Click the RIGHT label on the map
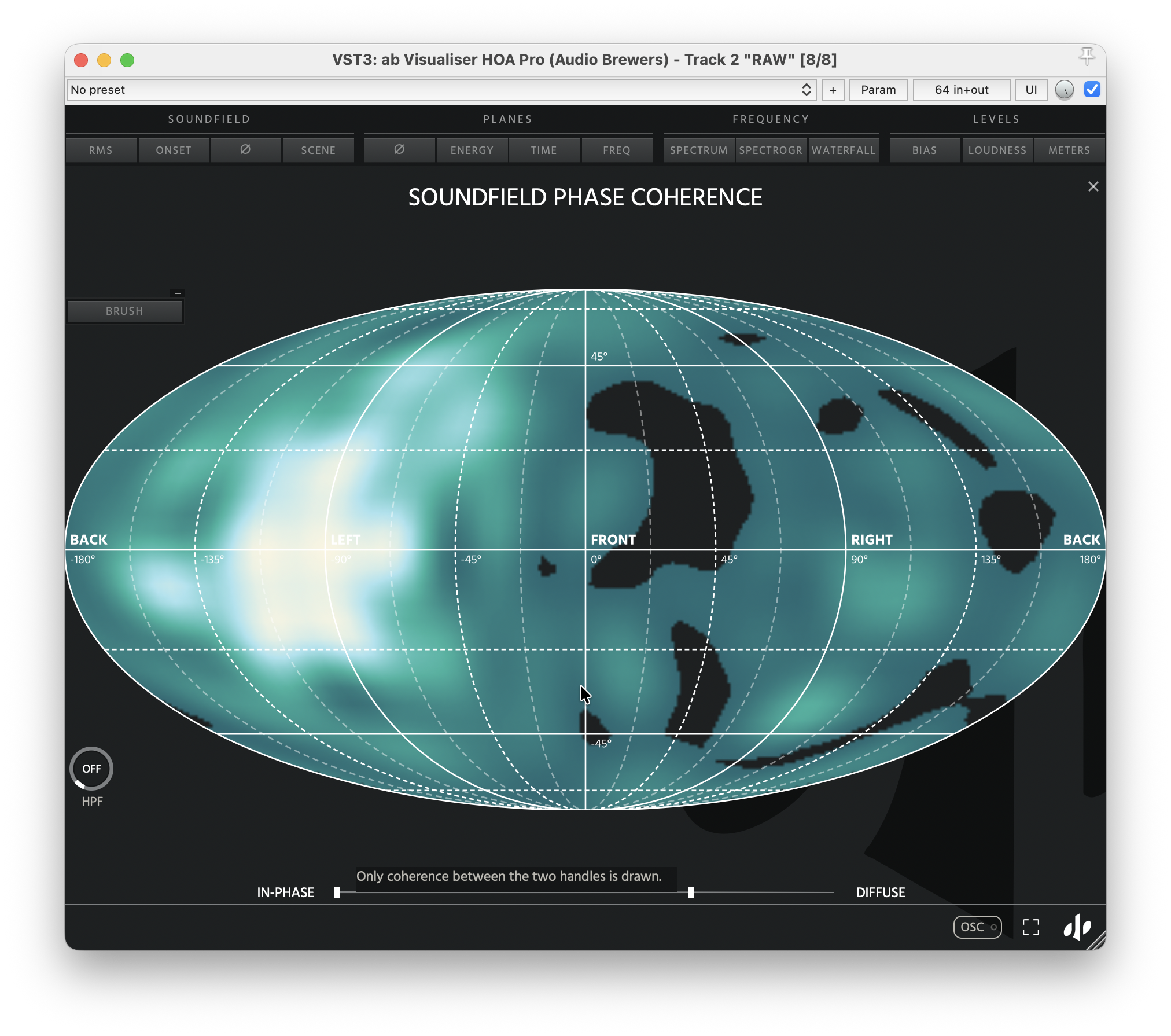The image size is (1171, 1036). click(872, 539)
